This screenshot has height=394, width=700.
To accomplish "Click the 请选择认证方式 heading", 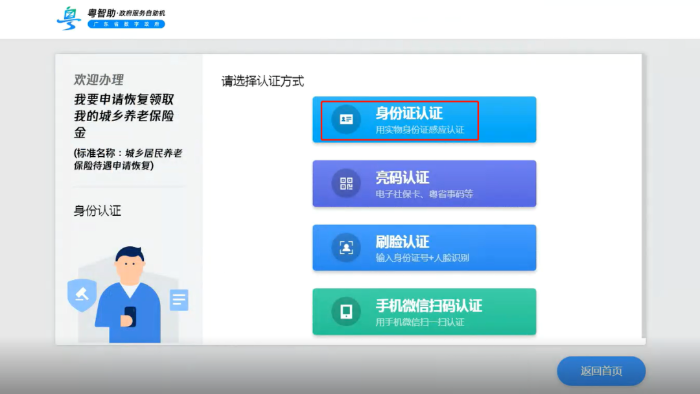I will point(262,81).
